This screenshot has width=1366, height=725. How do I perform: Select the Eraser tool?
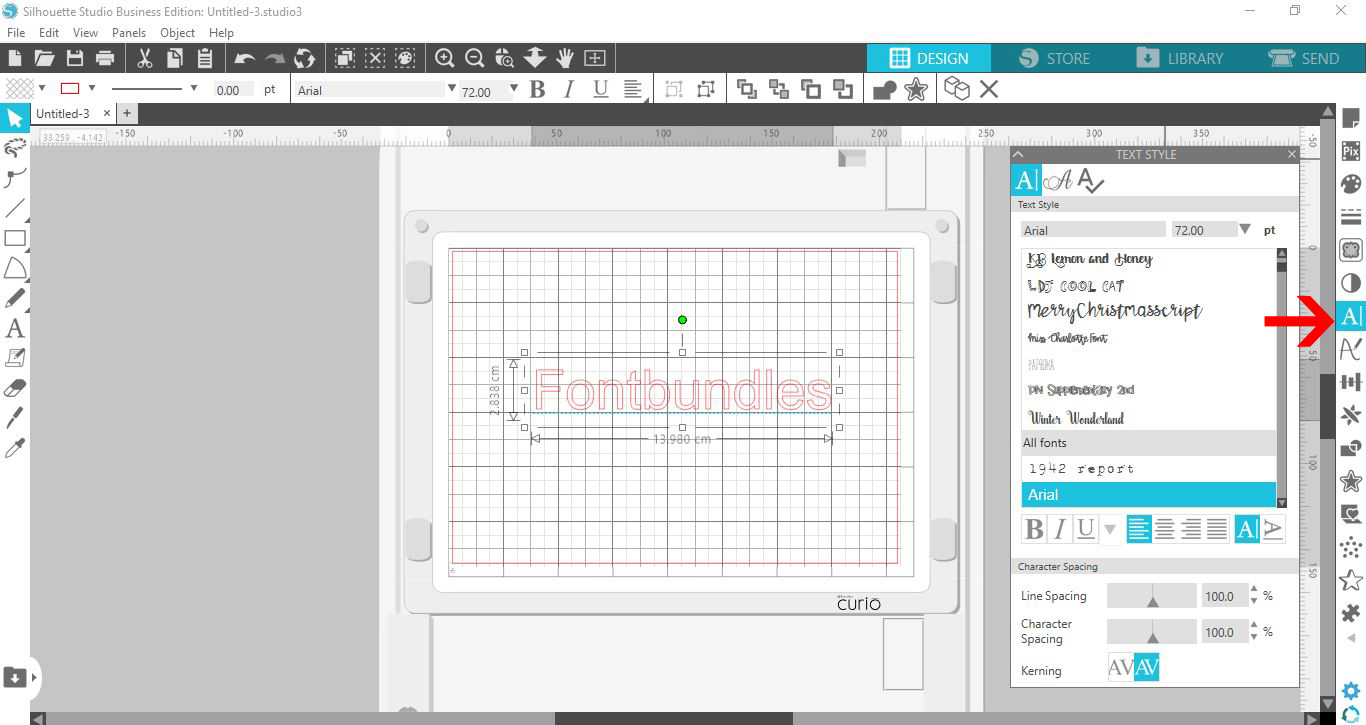coord(14,388)
